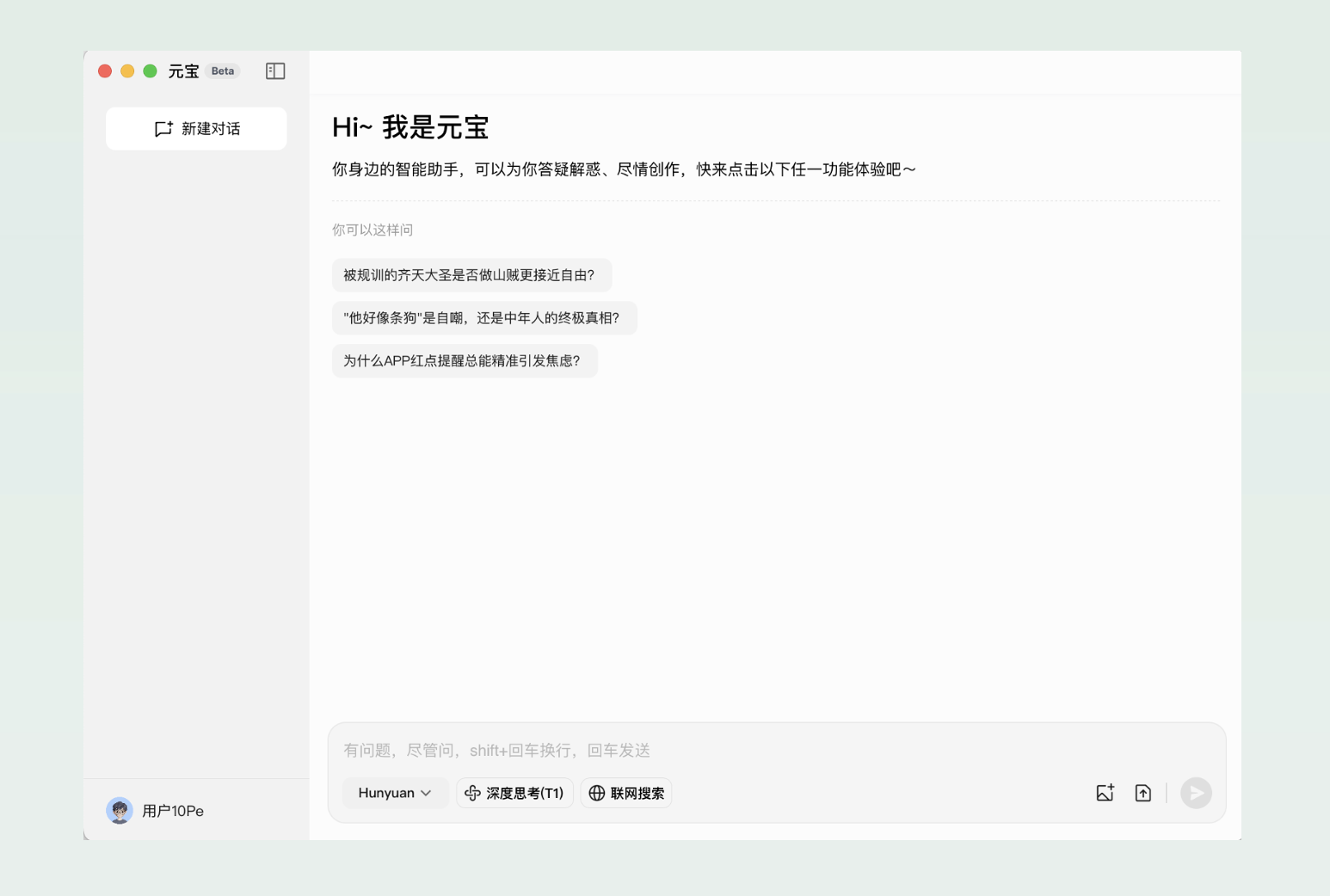Click the 深度思考(T1) brain icon
The width and height of the screenshot is (1330, 896).
(x=471, y=793)
